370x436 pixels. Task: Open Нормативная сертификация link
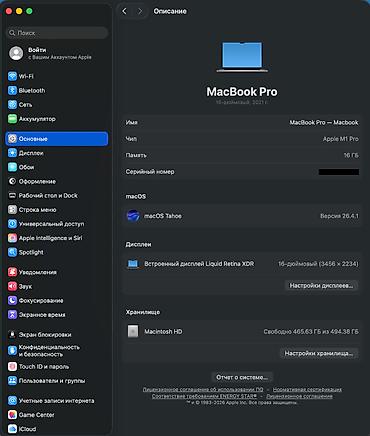pos(307,389)
